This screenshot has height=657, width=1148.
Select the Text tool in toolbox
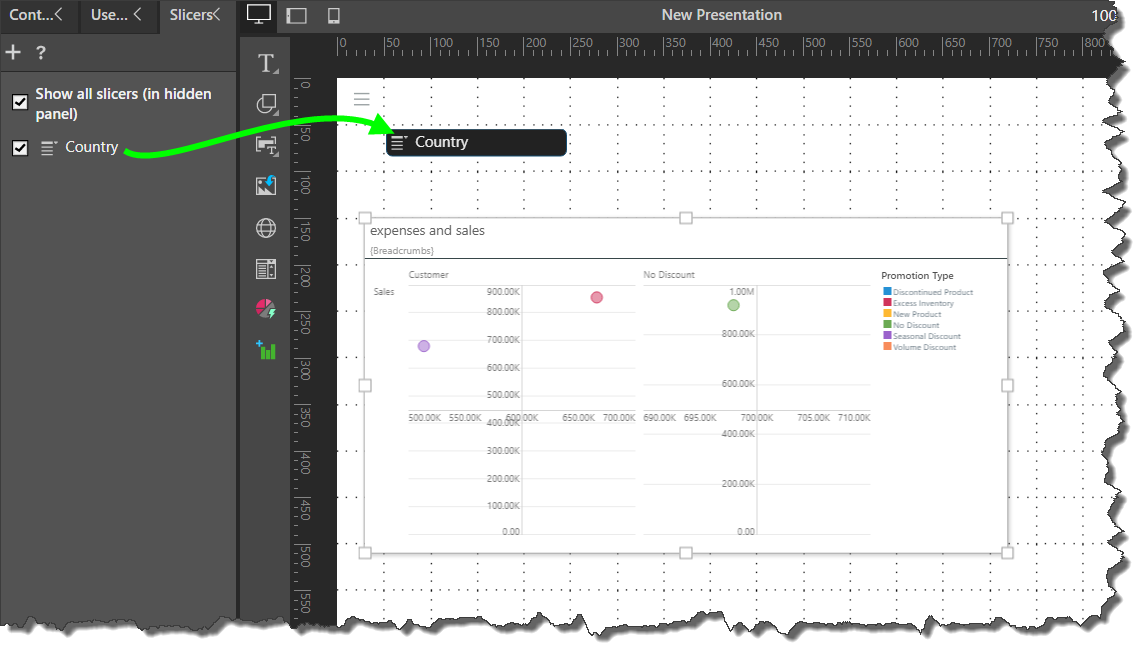pyautogui.click(x=266, y=64)
